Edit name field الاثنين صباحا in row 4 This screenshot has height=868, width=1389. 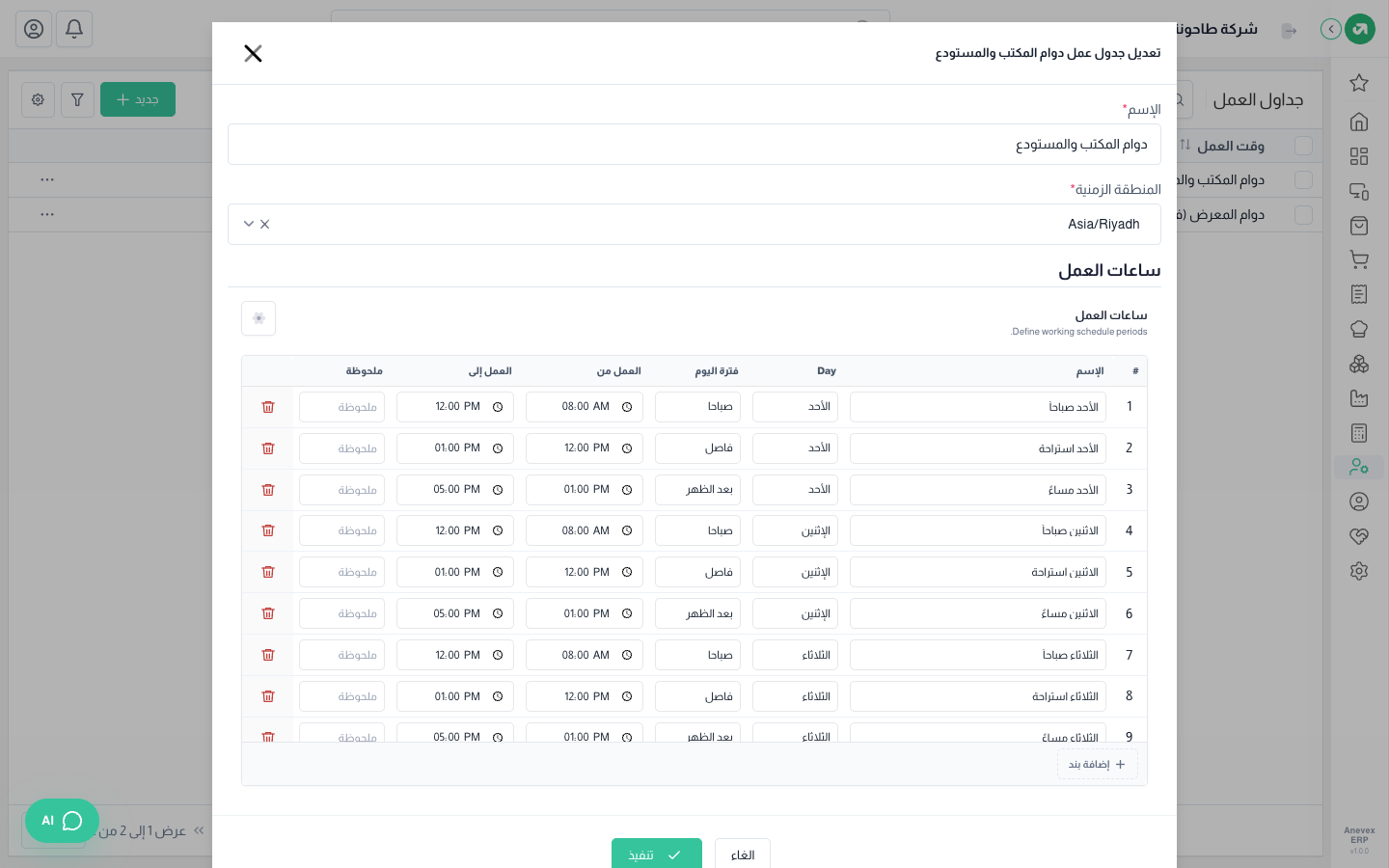[x=978, y=530]
